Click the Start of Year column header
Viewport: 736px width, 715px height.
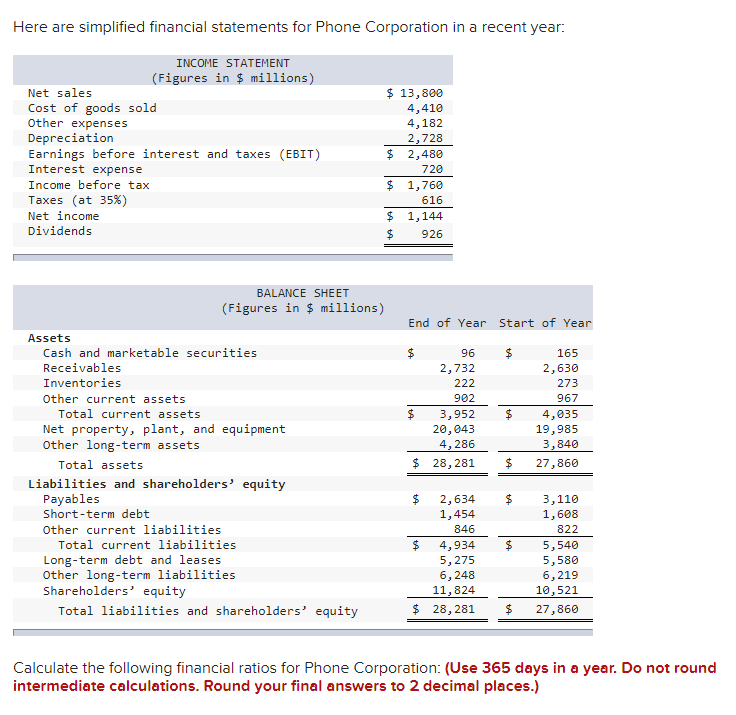click(545, 323)
